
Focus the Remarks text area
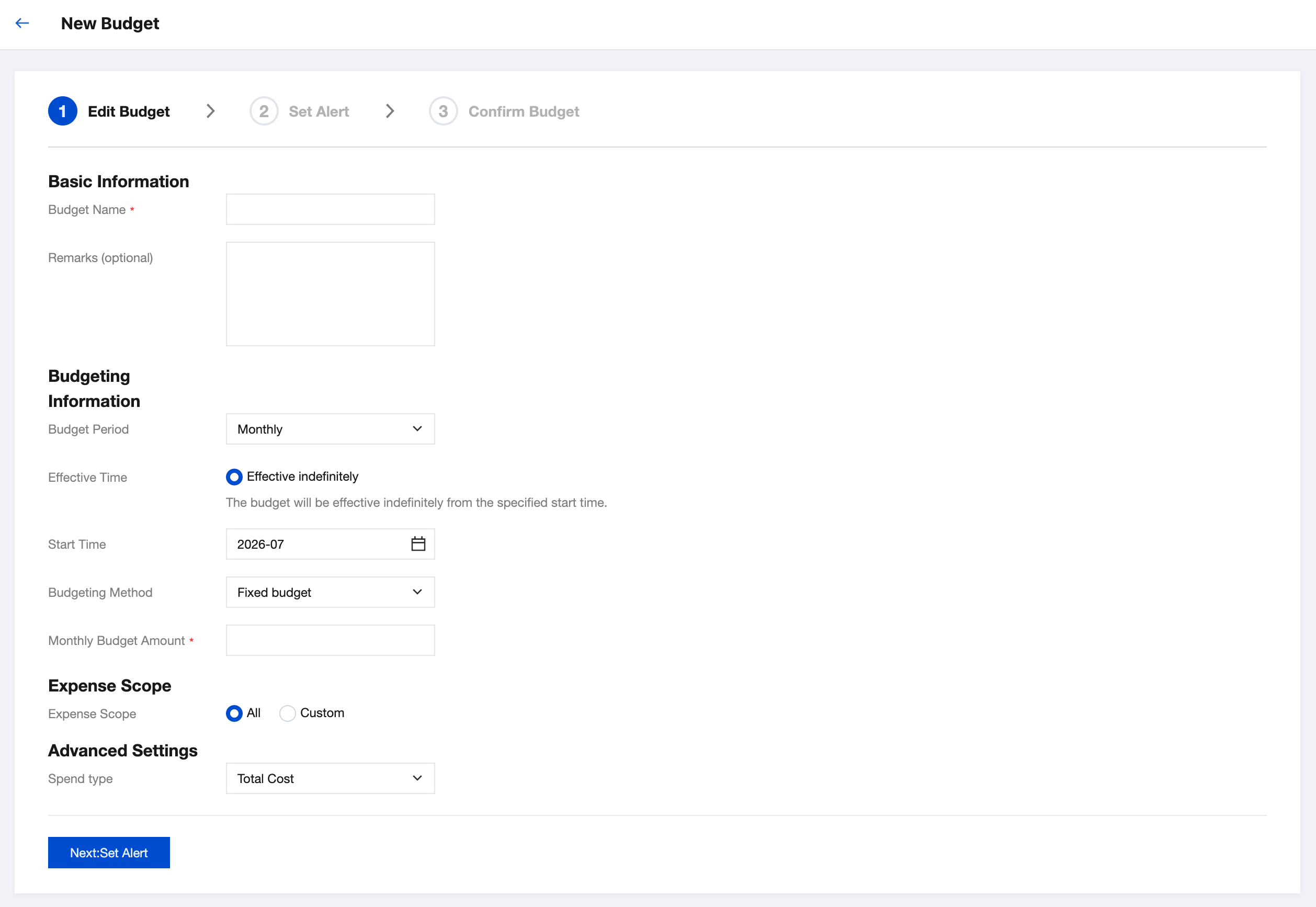(331, 294)
